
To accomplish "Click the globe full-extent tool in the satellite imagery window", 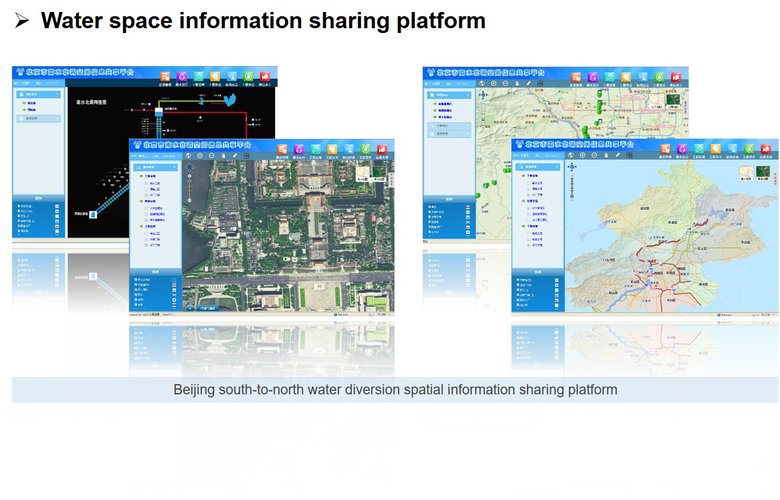I will pos(188,156).
